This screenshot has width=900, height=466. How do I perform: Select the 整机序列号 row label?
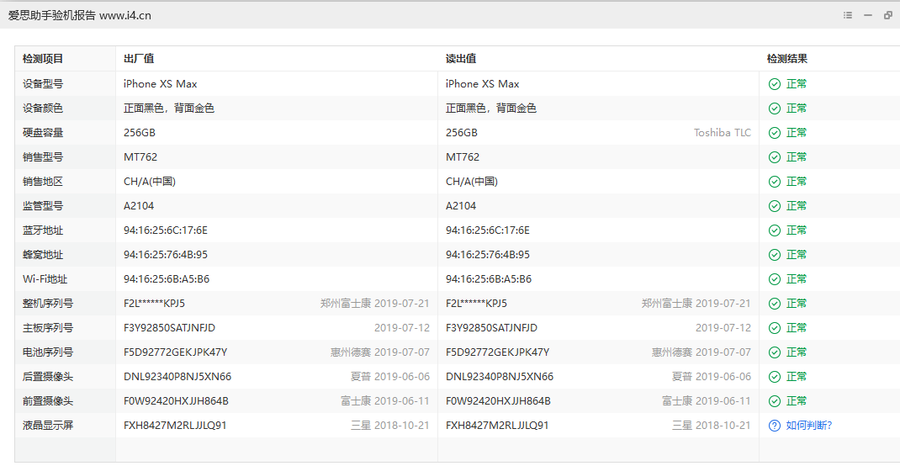(x=48, y=303)
